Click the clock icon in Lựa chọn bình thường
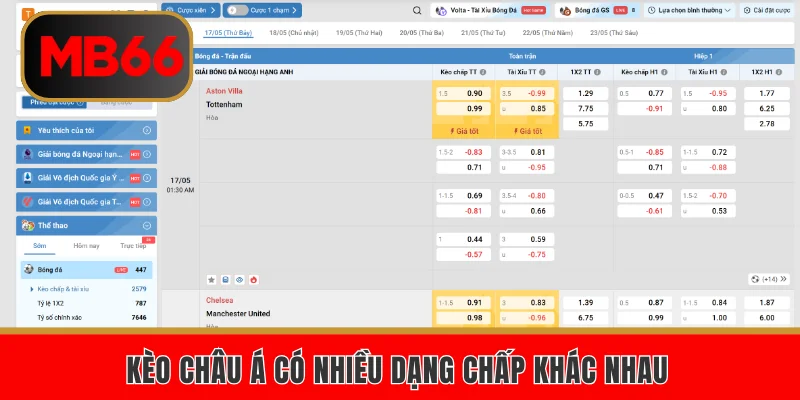Image resolution: width=800 pixels, height=400 pixels. pos(652,10)
